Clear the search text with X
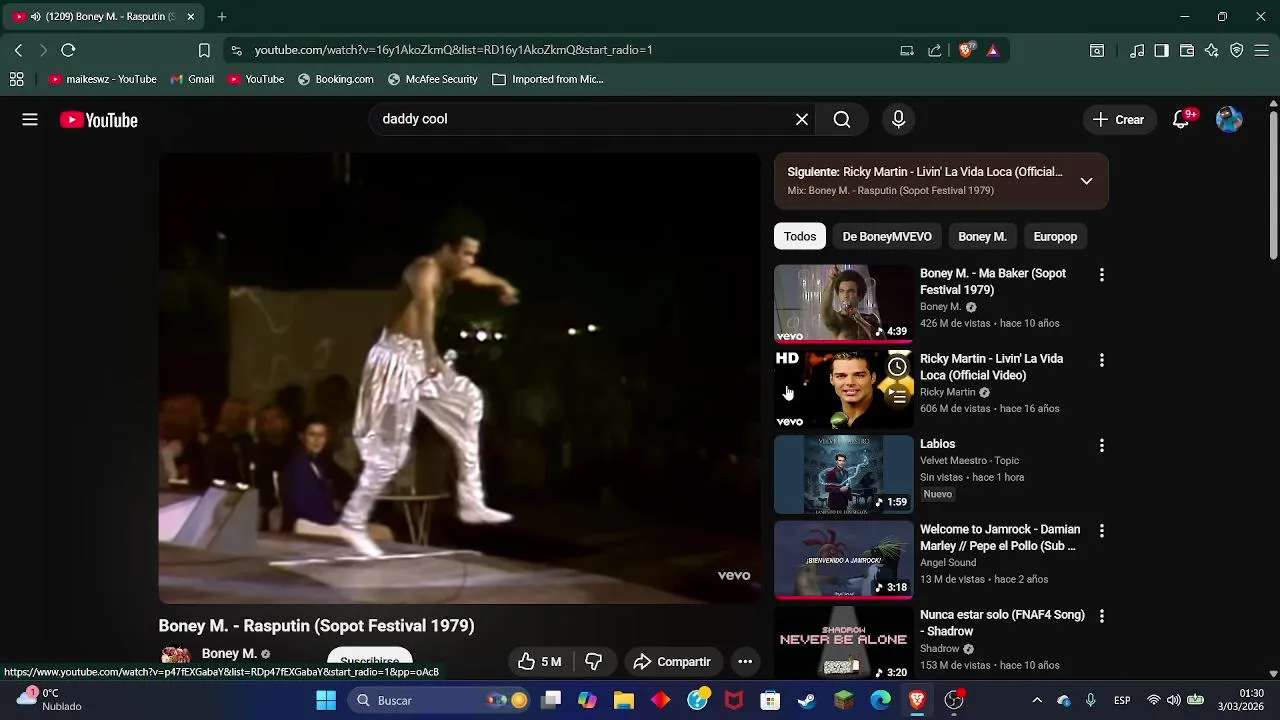1280x720 pixels. (802, 120)
